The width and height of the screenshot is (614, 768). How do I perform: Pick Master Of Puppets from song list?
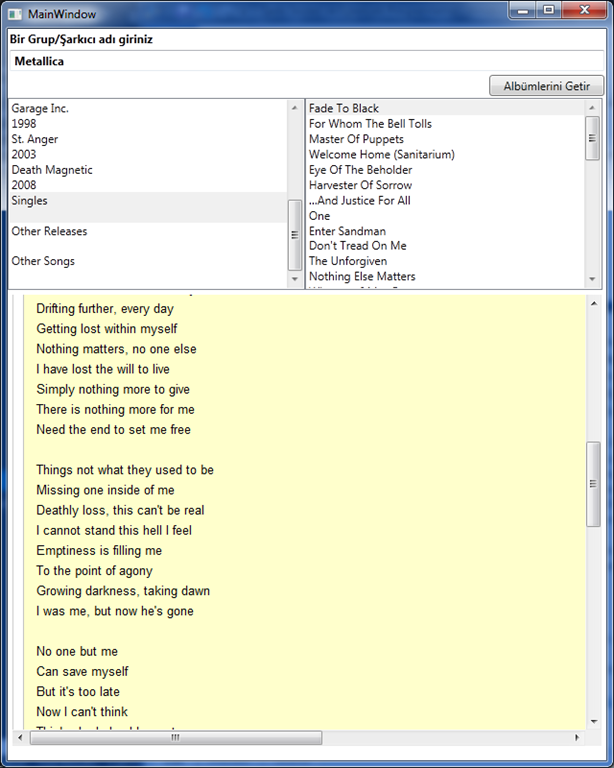[356, 139]
